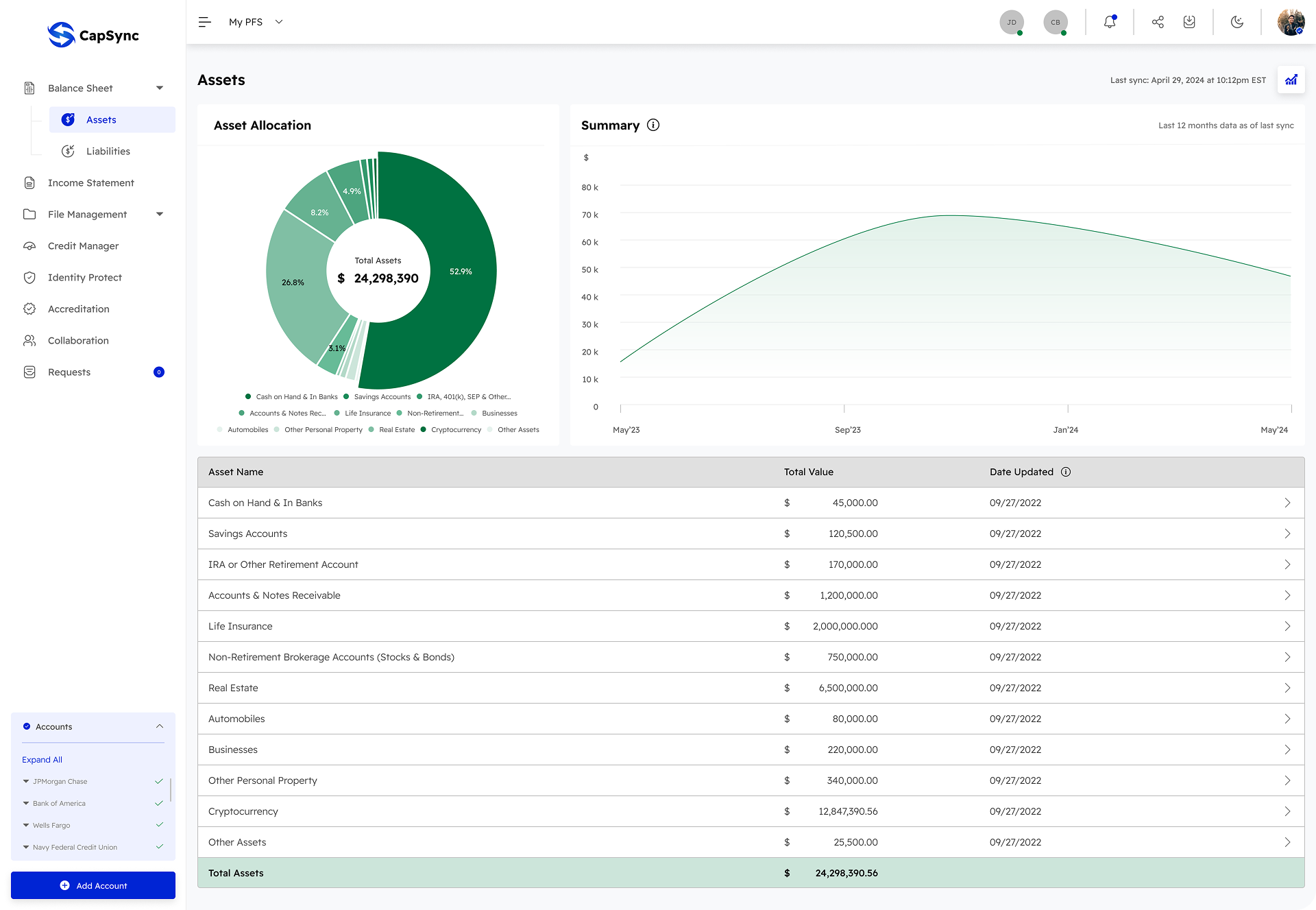This screenshot has width=1316, height=910.
Task: Expand the Bank of America account
Action: tap(26, 803)
